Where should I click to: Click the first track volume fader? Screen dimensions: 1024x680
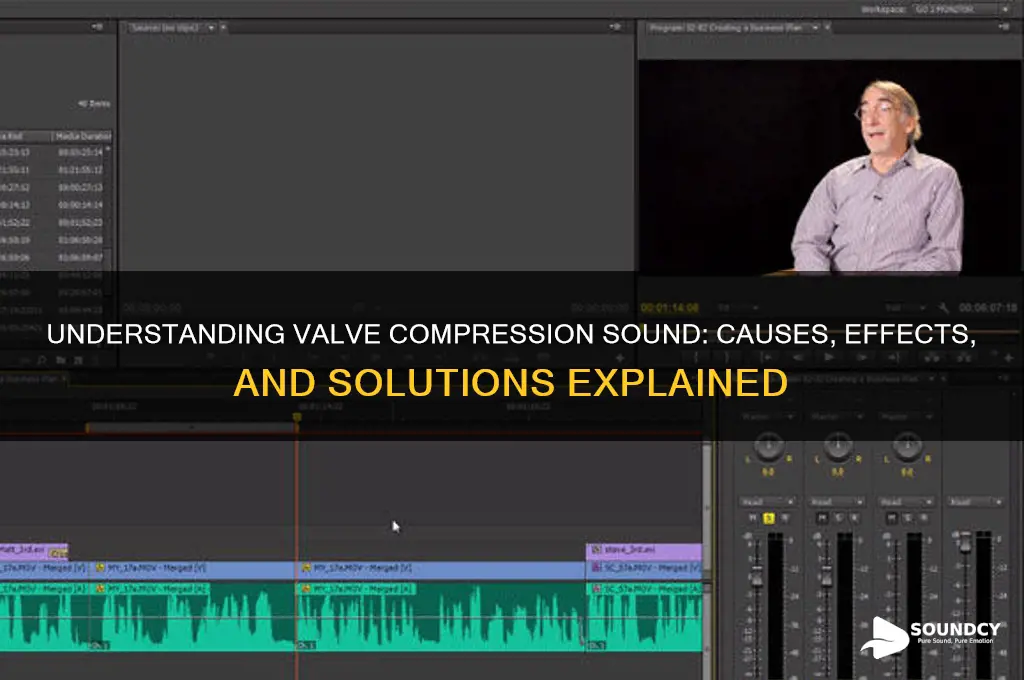click(x=756, y=575)
